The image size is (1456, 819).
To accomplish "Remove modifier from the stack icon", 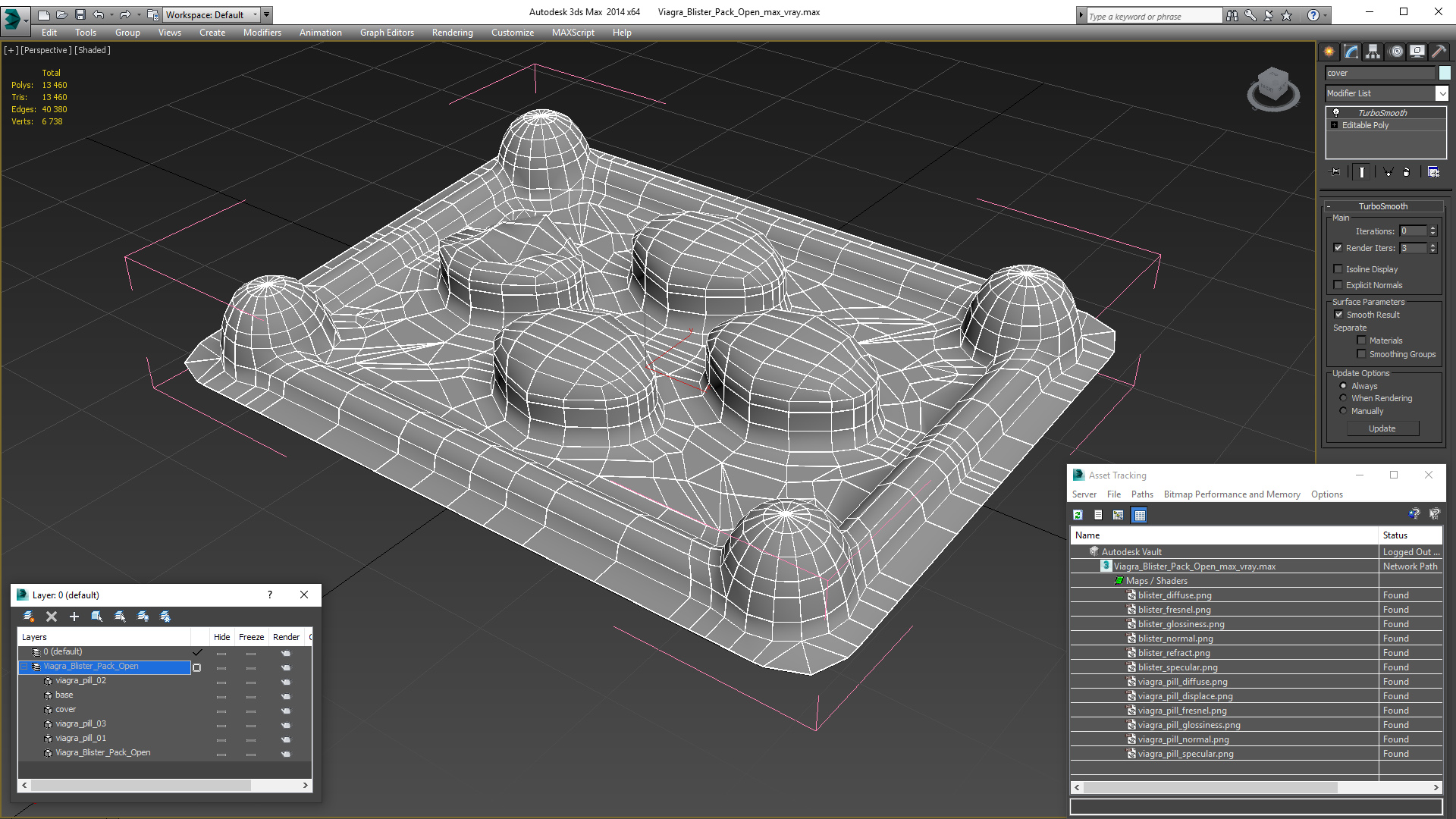I will [1407, 172].
